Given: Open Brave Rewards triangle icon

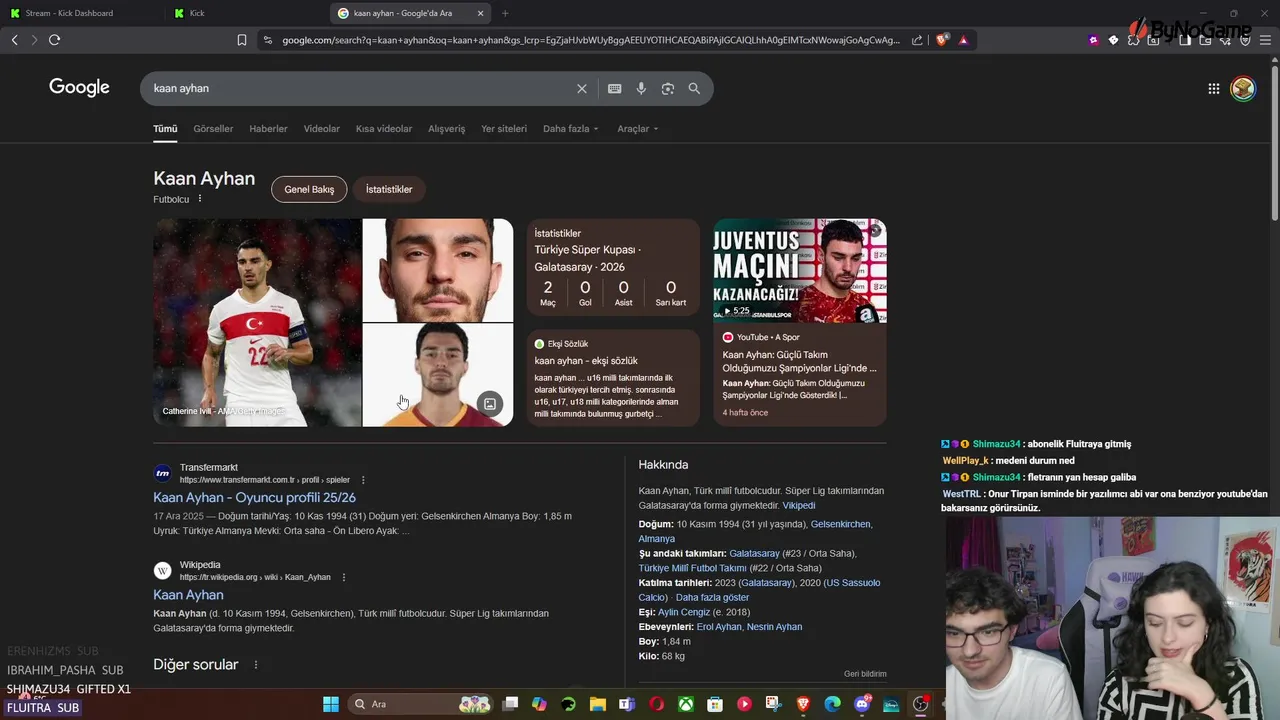Looking at the screenshot, I should (x=963, y=40).
